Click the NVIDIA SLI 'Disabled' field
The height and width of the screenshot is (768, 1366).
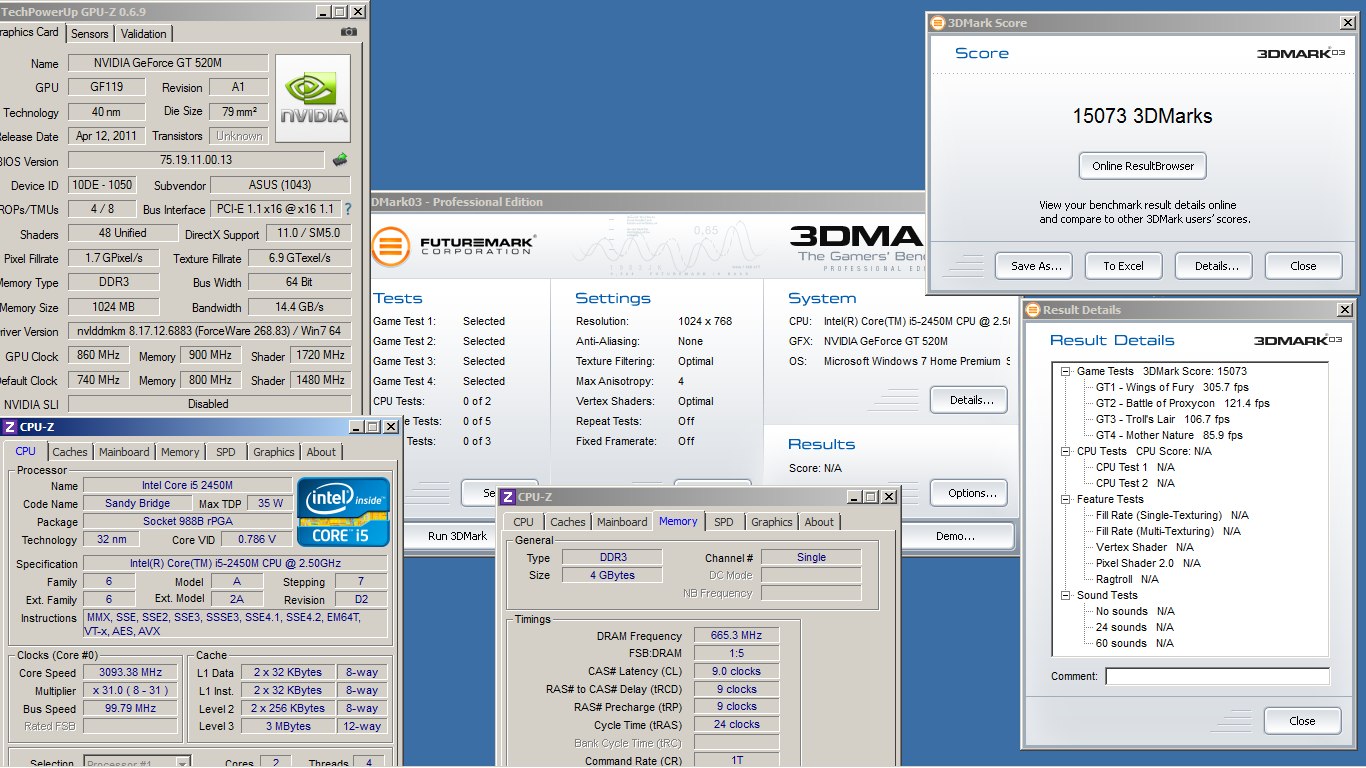(208, 404)
